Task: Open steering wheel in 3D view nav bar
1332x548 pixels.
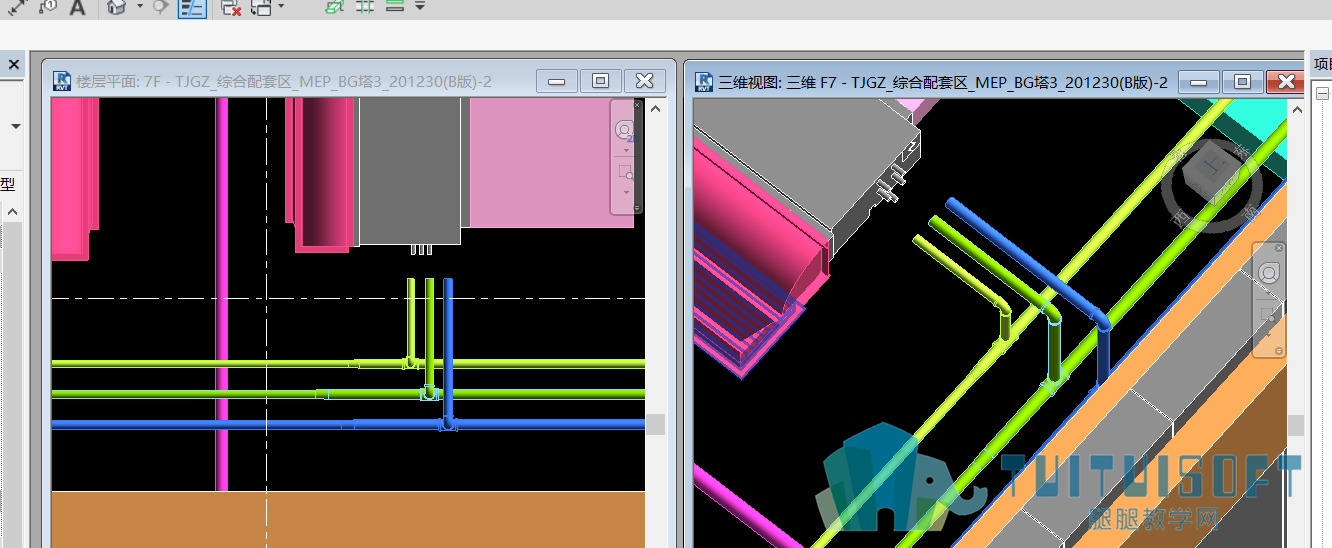Action: (1269, 273)
